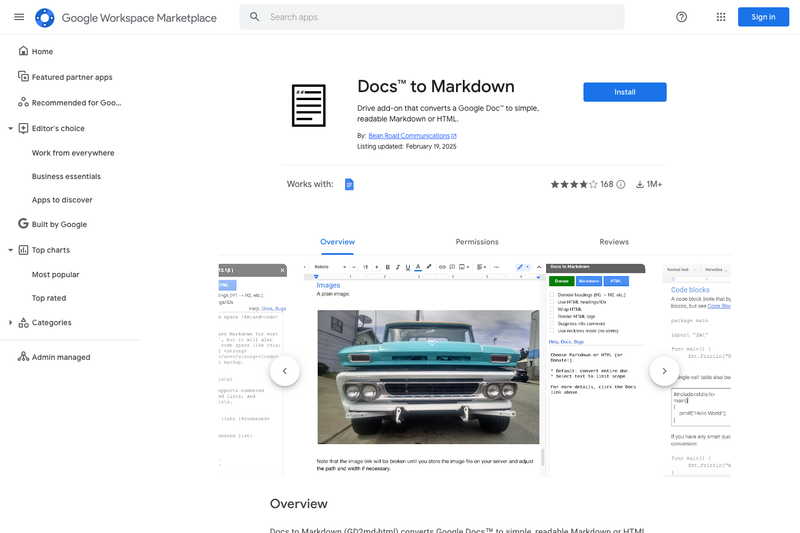Open the Google apps grid
Viewport: 800px width, 533px height.
coord(720,17)
